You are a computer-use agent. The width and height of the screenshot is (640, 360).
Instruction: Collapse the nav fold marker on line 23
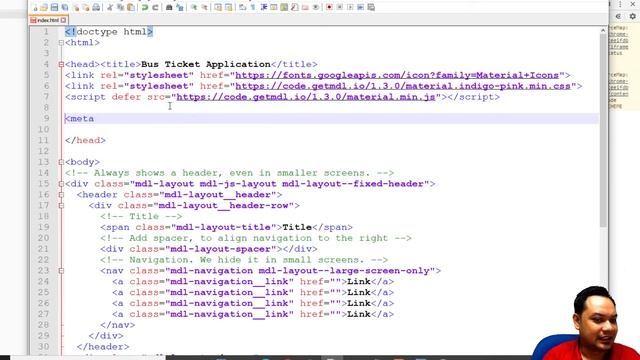tap(61, 271)
